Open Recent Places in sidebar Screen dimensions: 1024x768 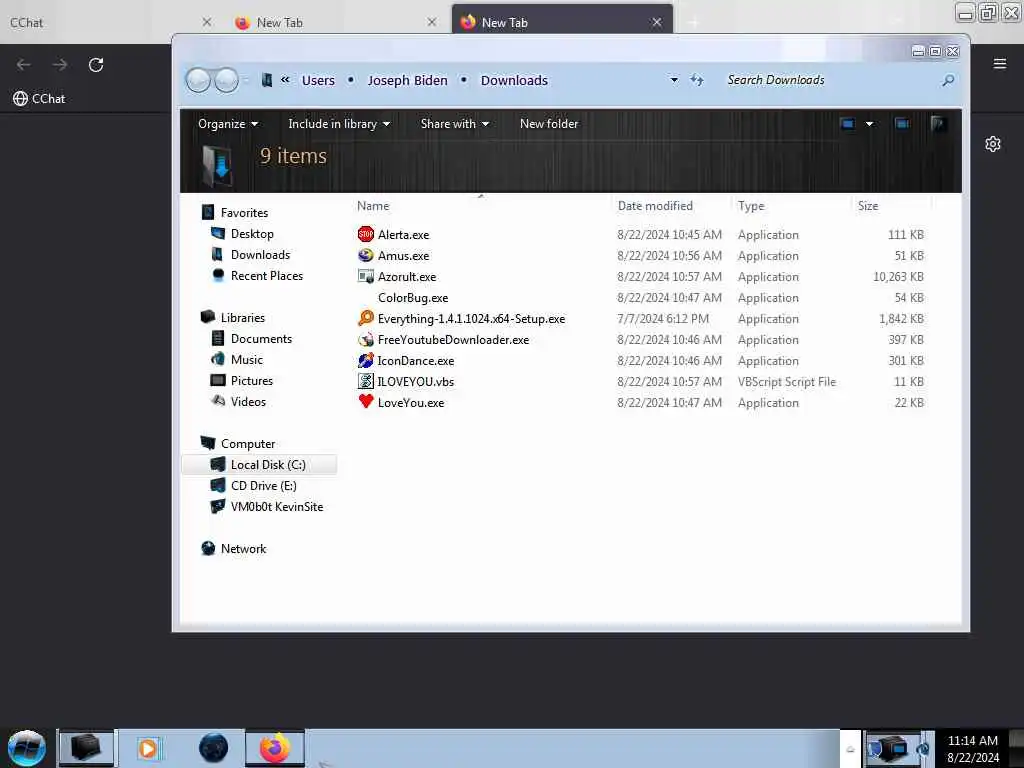click(266, 276)
